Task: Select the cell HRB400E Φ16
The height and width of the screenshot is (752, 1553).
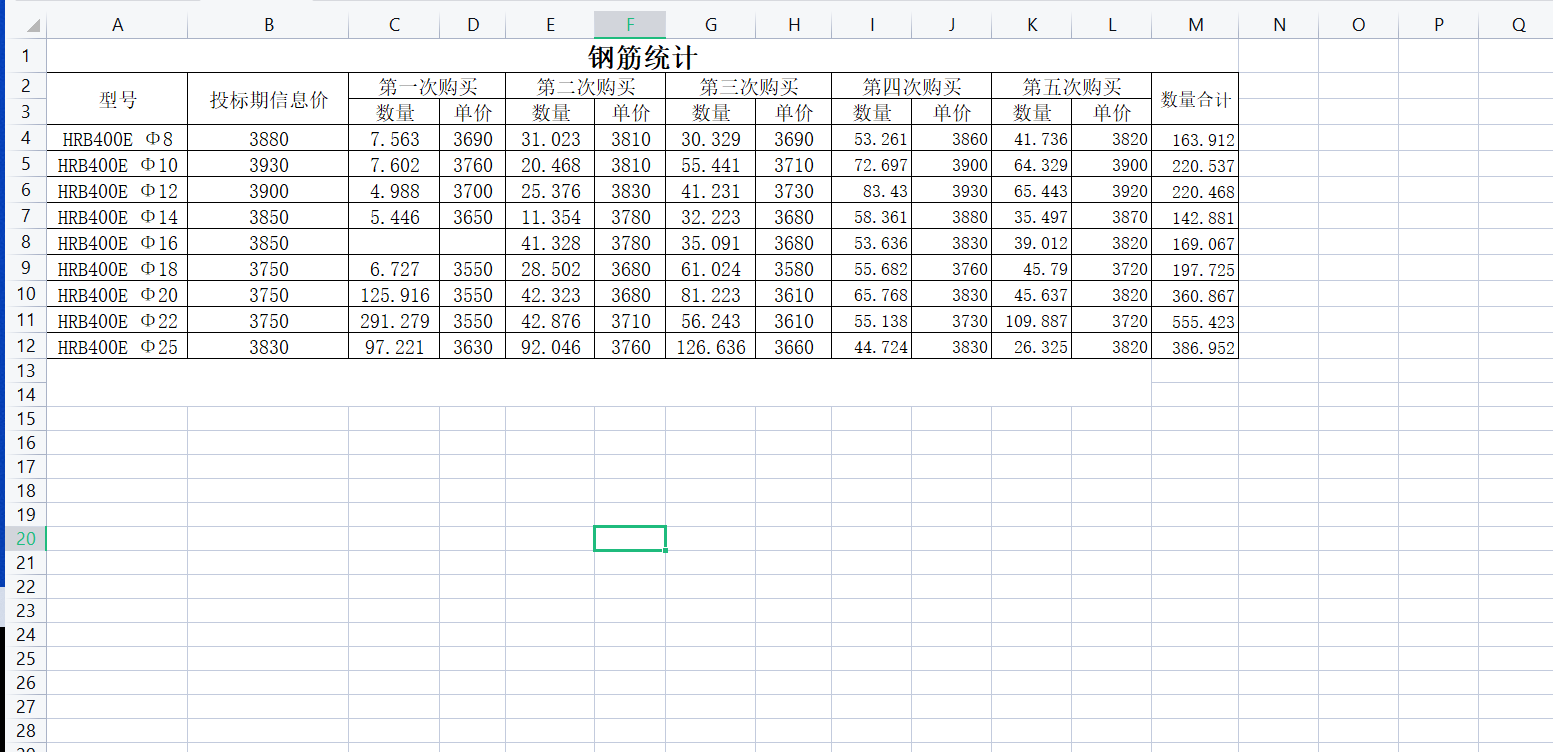Action: [117, 242]
